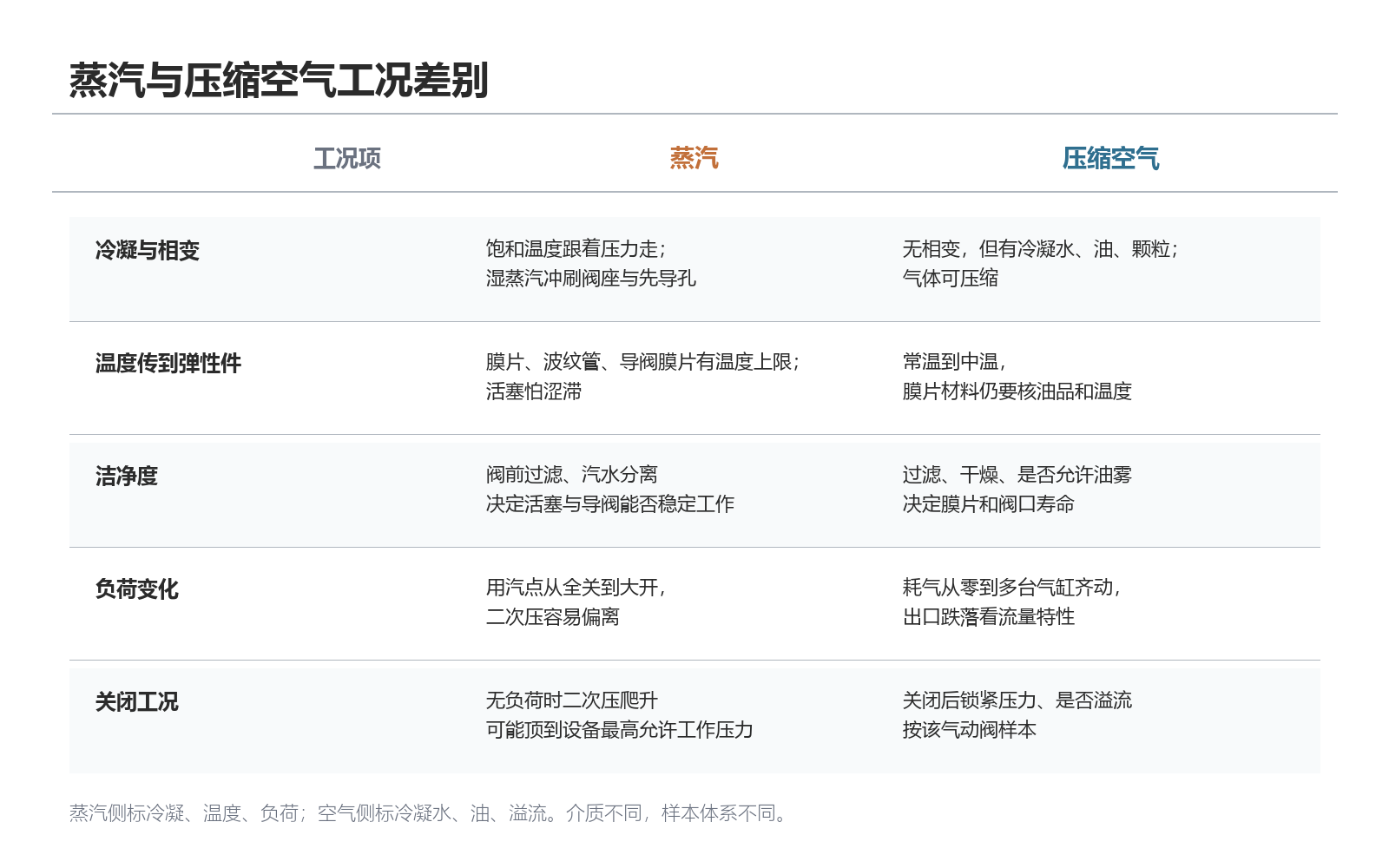1389x868 pixels.
Task: Click the 冷凝与相变 row label
Action: click(148, 251)
